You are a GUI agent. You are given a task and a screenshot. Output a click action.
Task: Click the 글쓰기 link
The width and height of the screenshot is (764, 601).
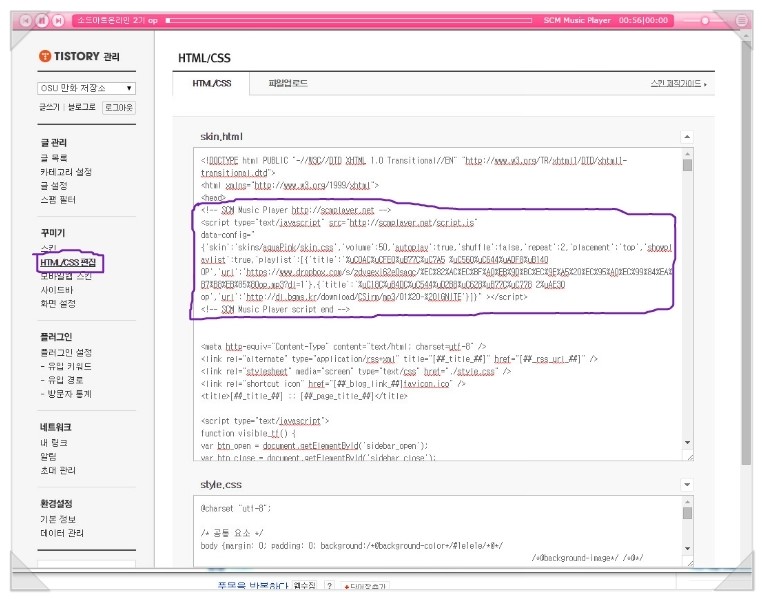[49, 107]
